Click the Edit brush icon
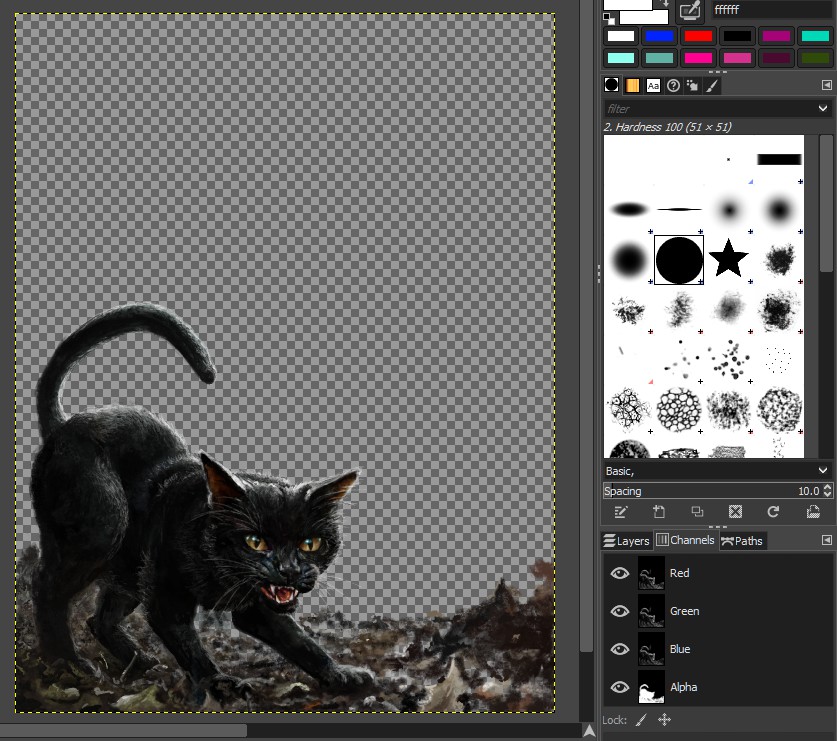This screenshot has height=741, width=837. tap(621, 512)
